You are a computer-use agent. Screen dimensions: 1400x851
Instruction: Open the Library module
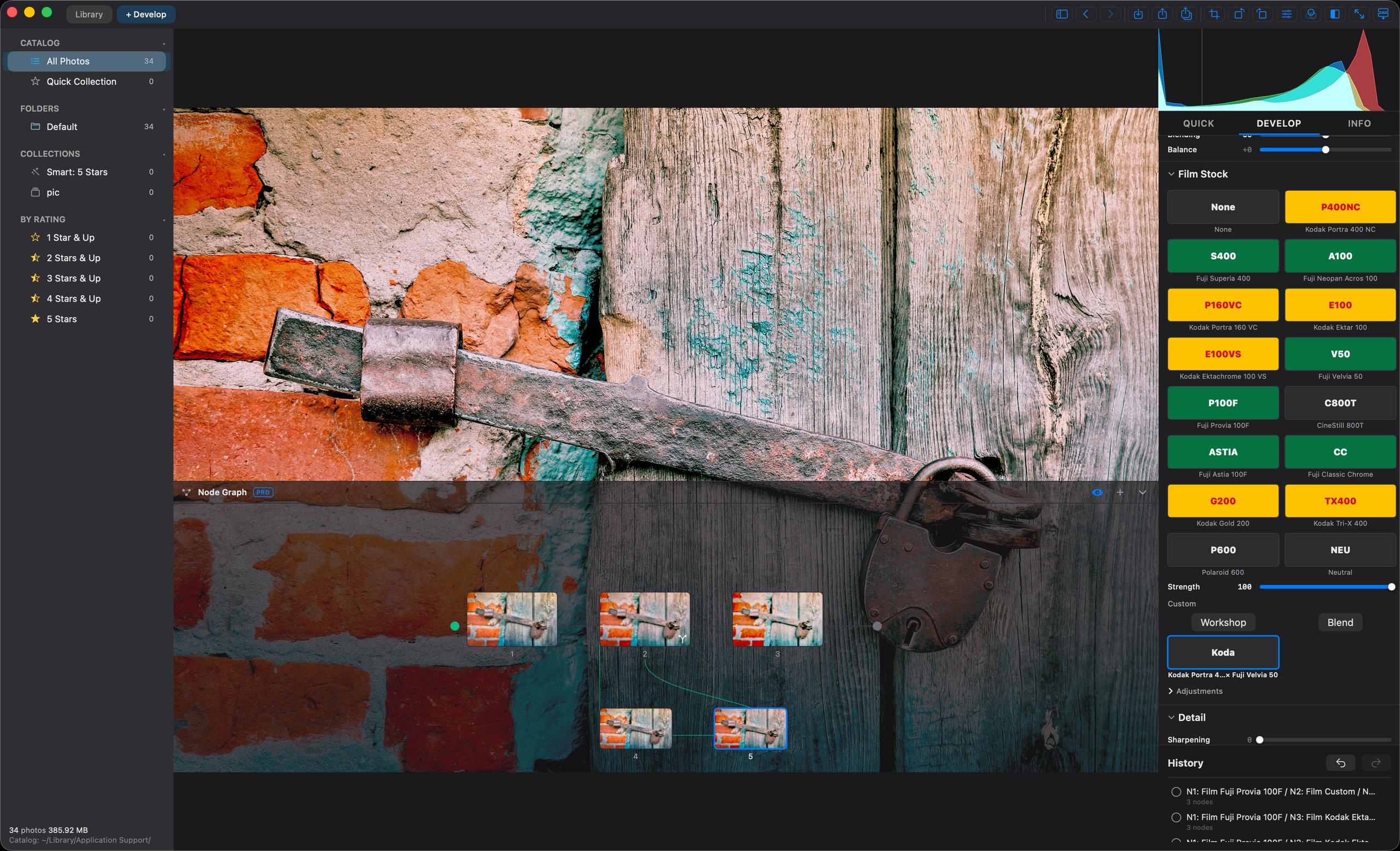89,14
